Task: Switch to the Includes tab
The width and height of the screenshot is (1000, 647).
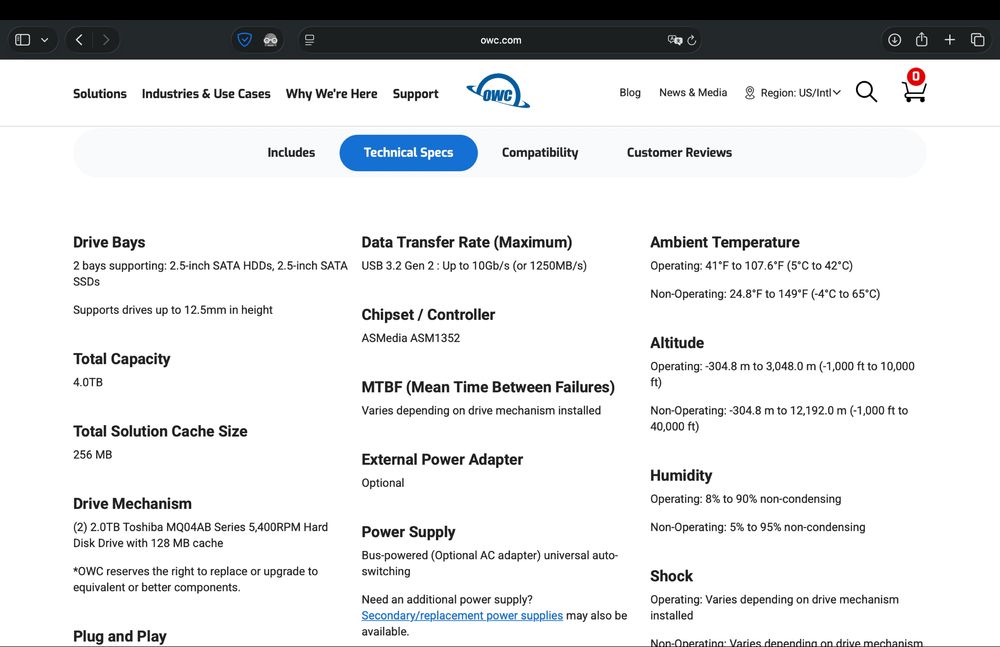Action: tap(291, 152)
